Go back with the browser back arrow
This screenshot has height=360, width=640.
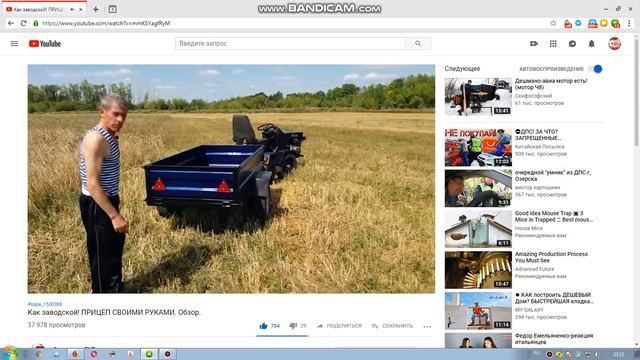[11, 23]
